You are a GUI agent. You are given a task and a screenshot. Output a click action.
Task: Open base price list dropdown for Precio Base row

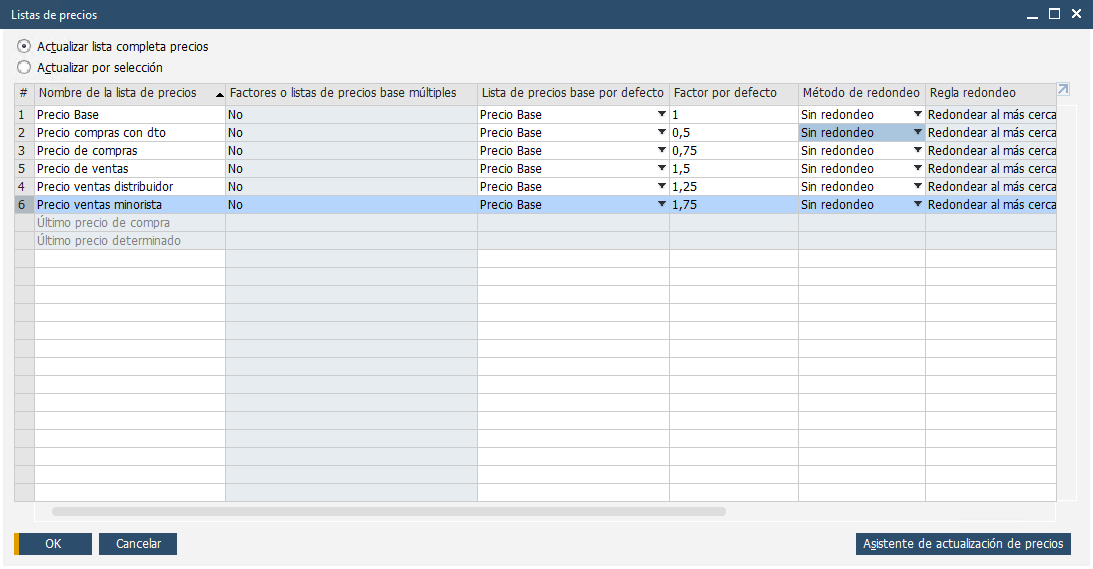(x=661, y=115)
